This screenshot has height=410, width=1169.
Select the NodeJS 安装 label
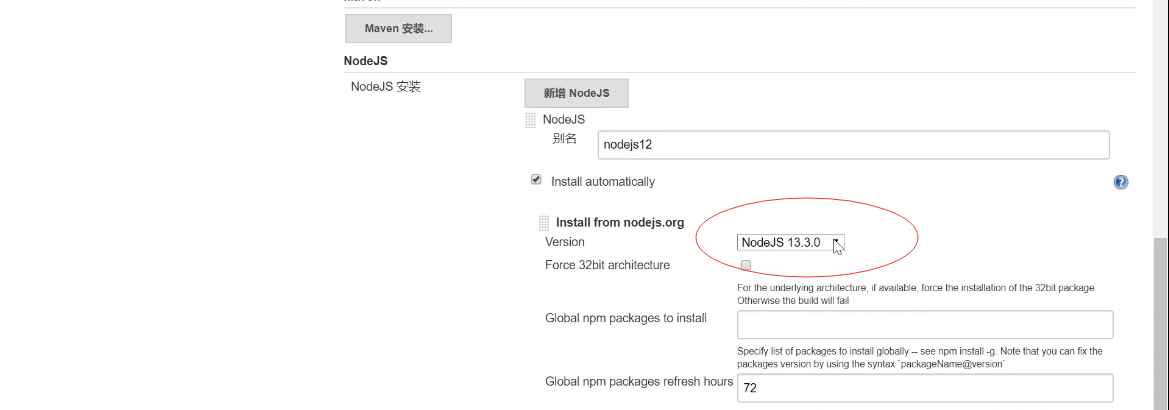(385, 86)
